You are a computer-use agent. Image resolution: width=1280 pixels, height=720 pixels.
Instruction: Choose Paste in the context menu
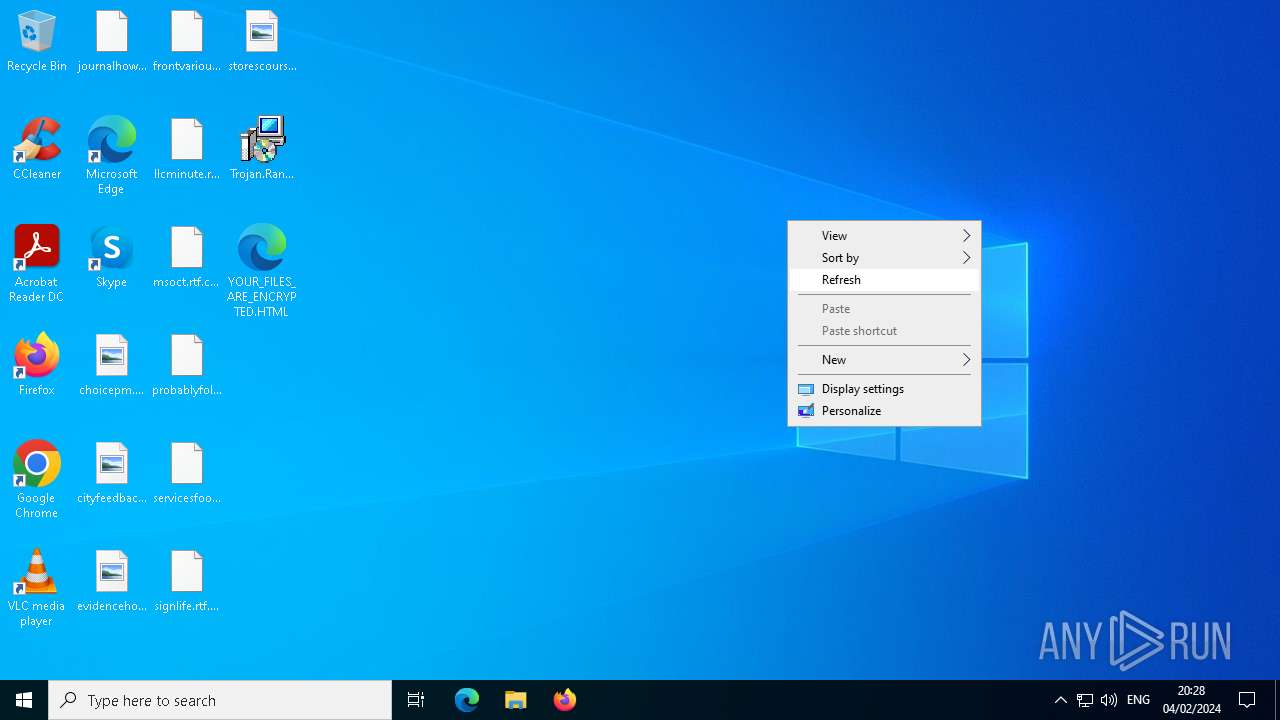pos(884,309)
